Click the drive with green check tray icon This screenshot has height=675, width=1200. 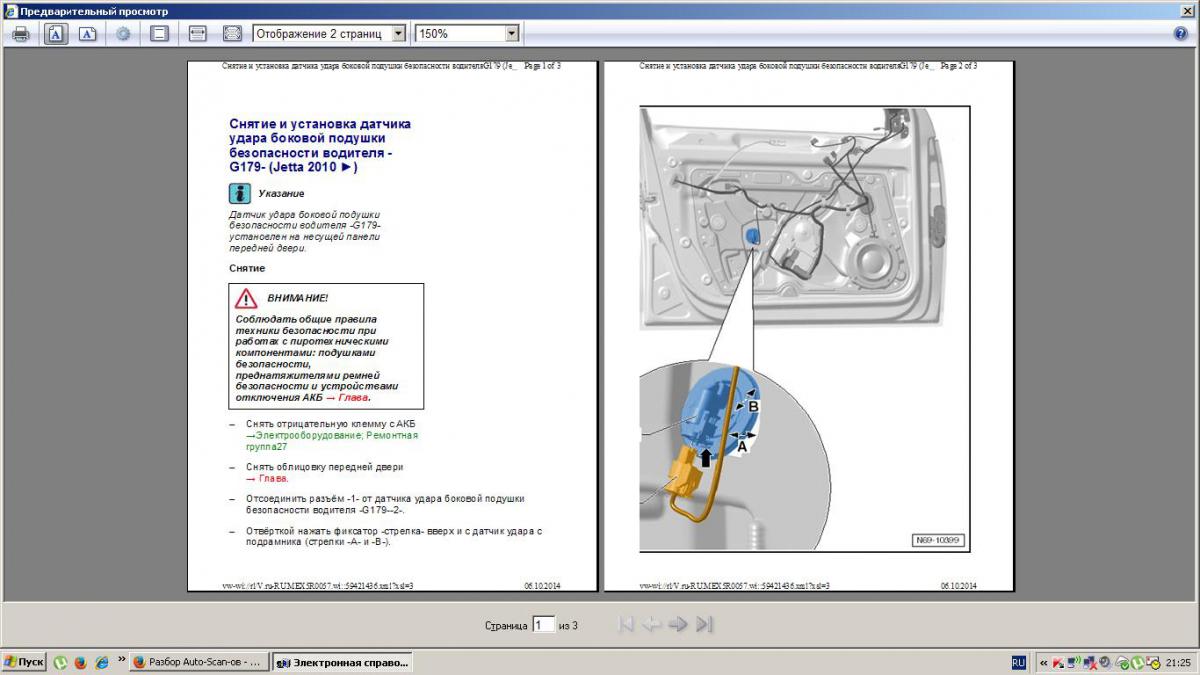tap(1121, 662)
